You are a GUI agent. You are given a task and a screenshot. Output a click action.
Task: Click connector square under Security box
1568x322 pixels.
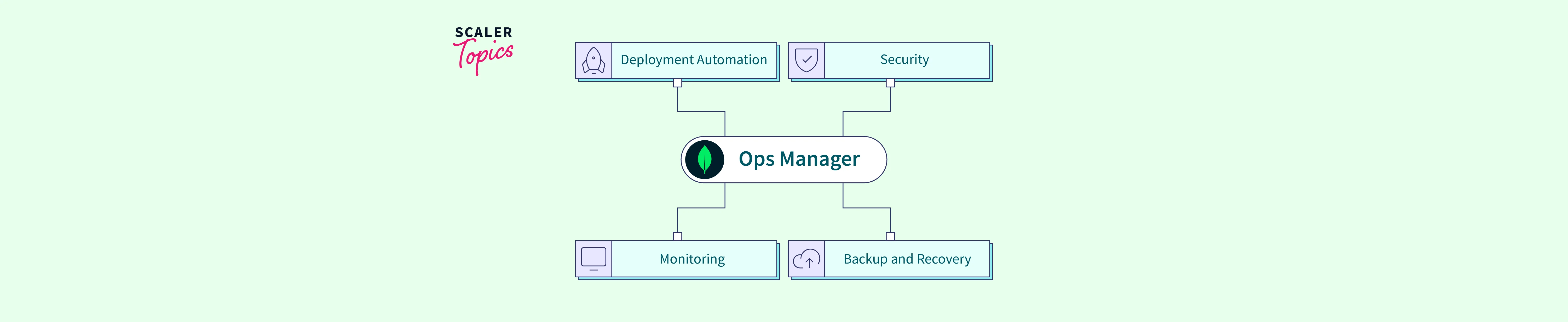(891, 83)
